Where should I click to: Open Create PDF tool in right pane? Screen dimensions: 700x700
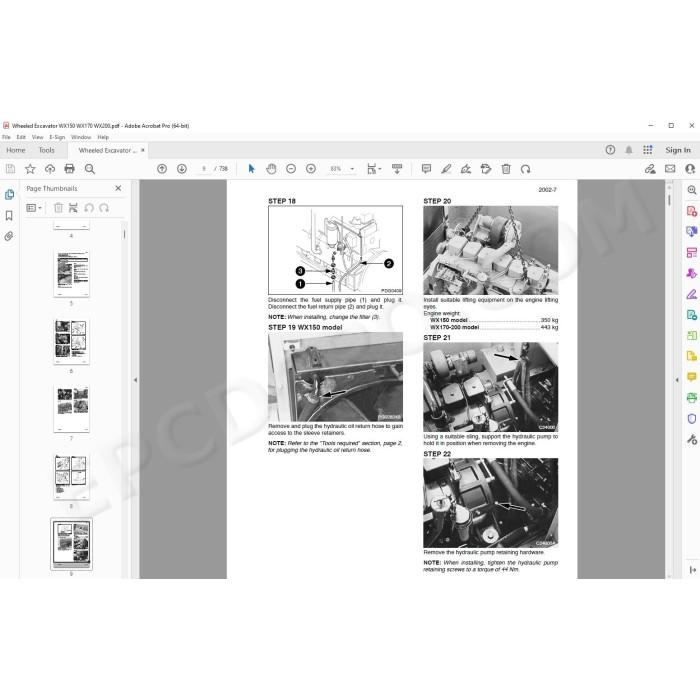click(x=692, y=211)
